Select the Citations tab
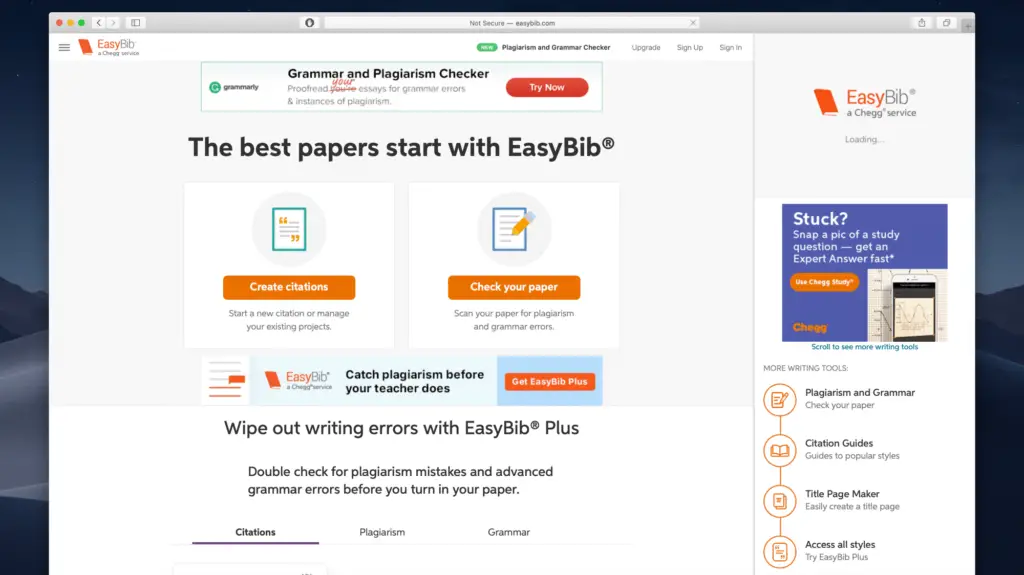Screen dimensions: 1024x575 tap(255, 532)
